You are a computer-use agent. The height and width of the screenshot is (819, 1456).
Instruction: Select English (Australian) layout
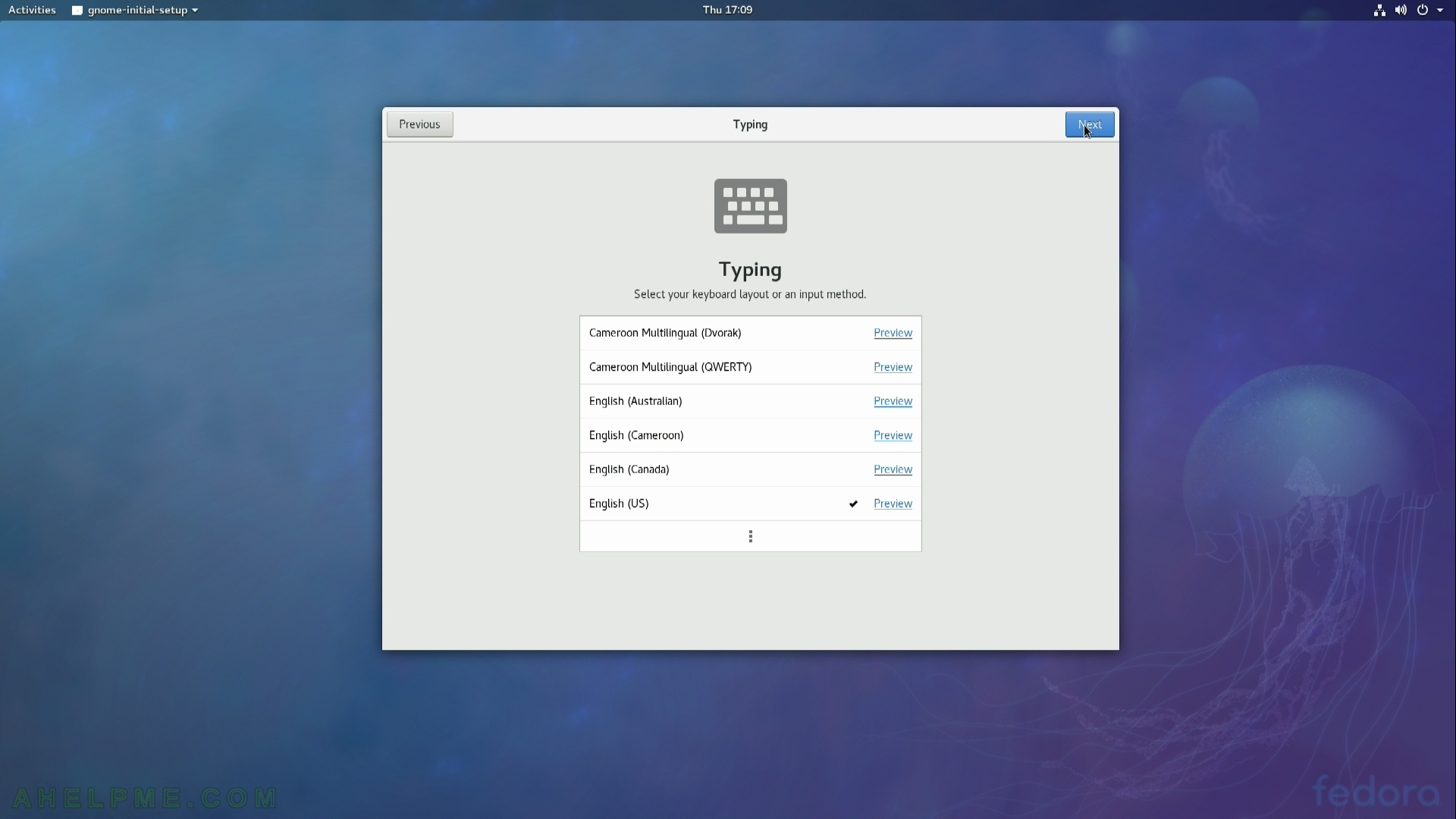pos(750,401)
